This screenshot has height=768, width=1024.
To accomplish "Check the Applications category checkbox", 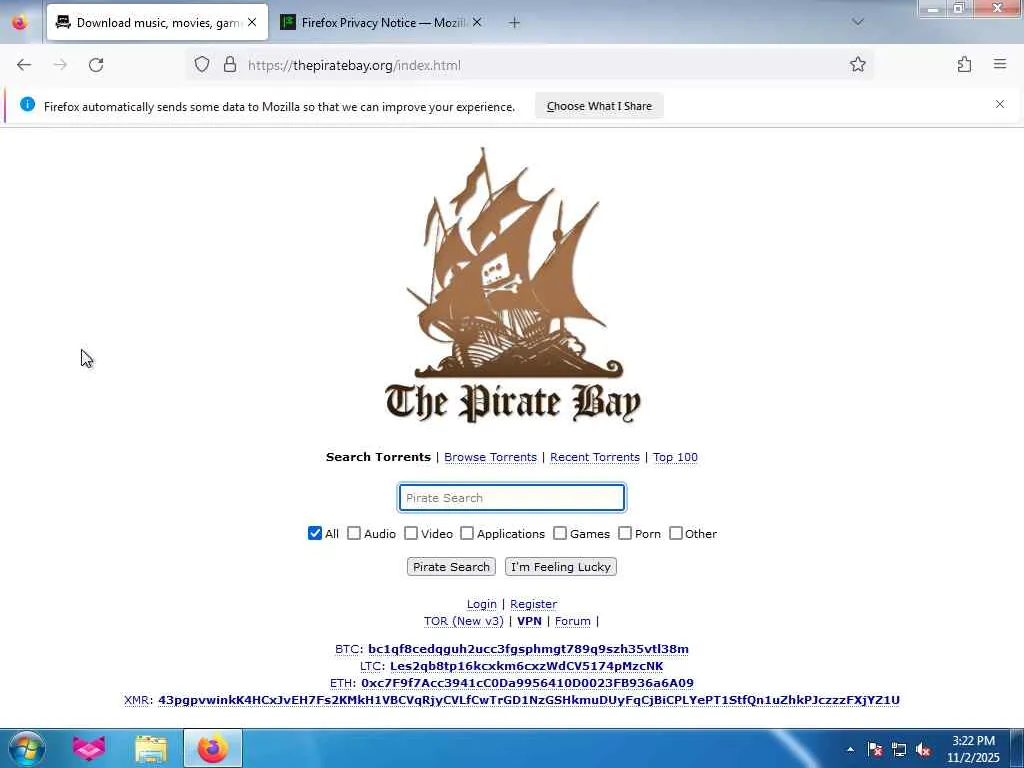I will 467,534.
